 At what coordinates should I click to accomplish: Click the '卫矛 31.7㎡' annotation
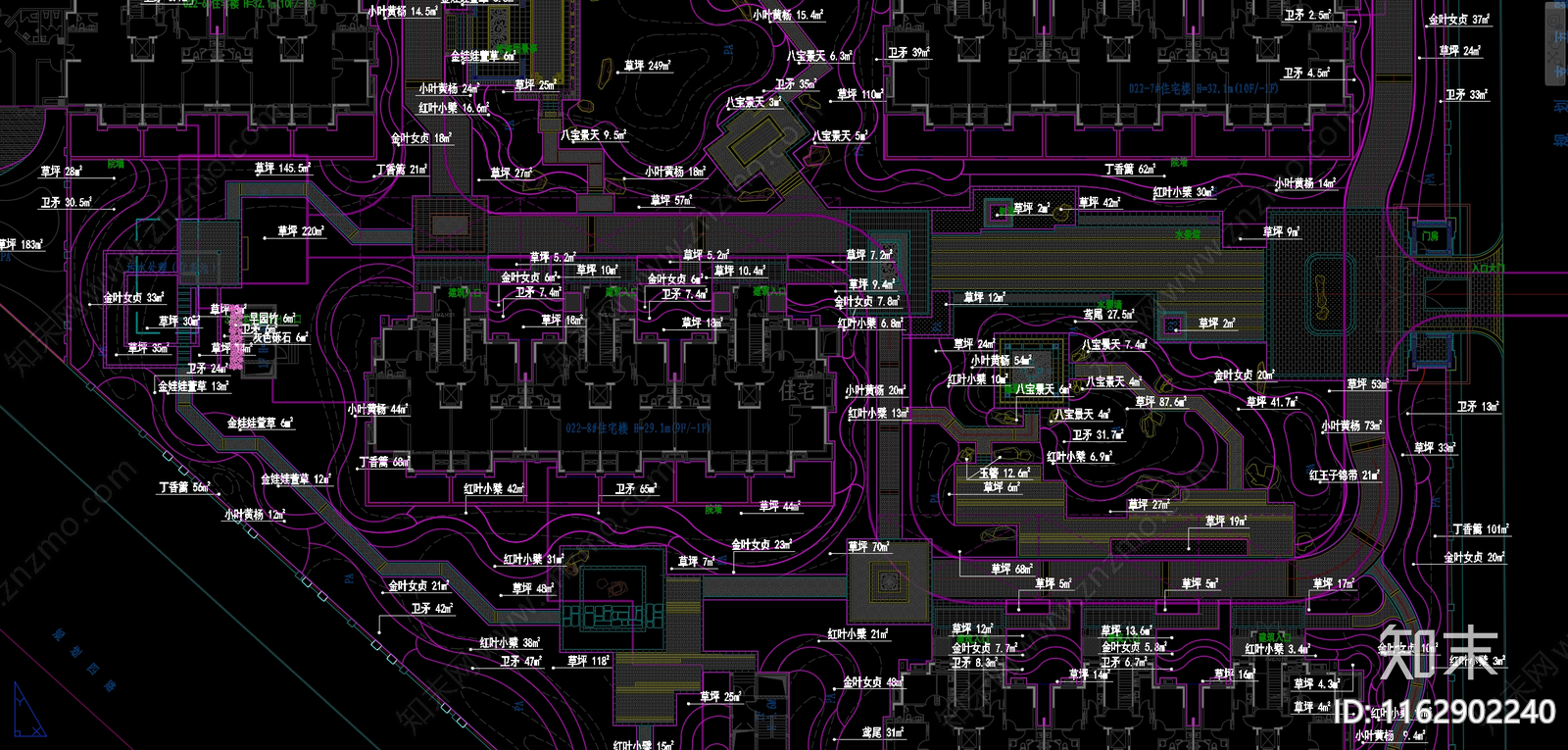(1099, 434)
